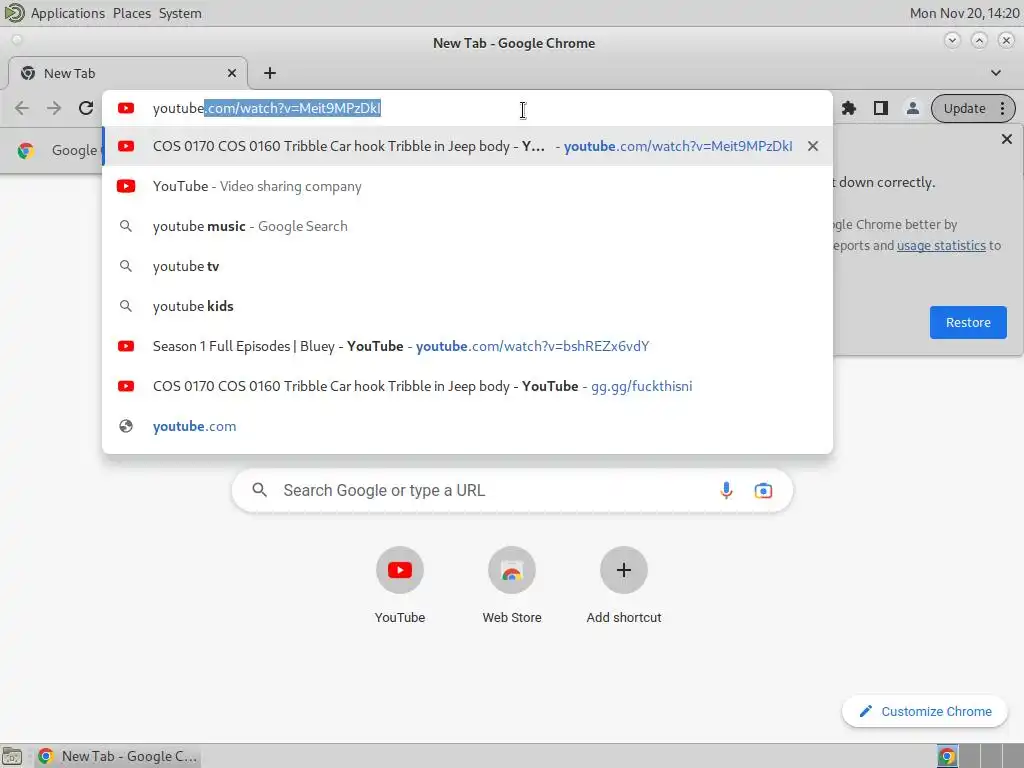Select the COS 0170 watch?v=Meit9MPzDkI suggestion
Viewport: 1024px width, 768px height.
[467, 146]
